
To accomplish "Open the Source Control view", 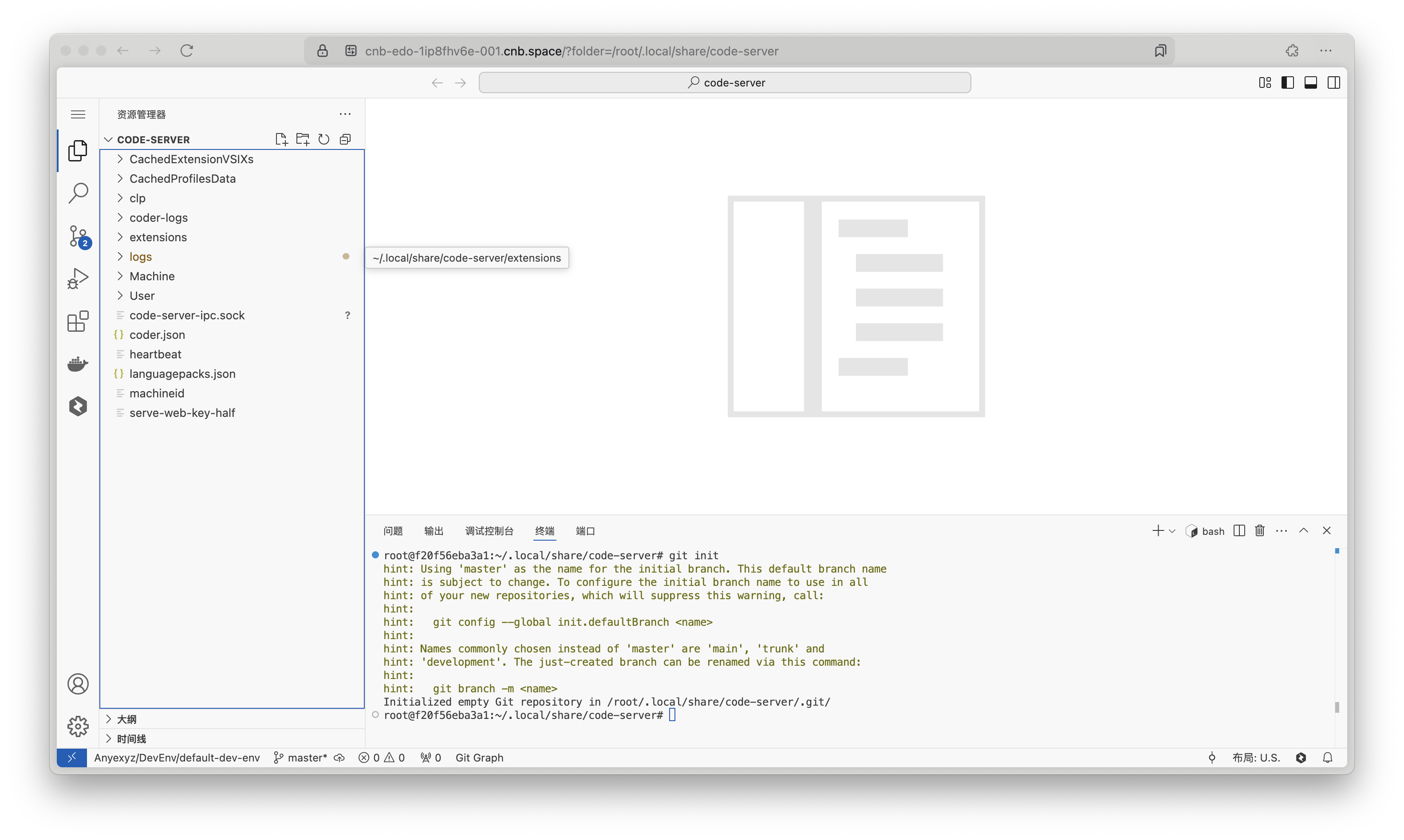I will (x=78, y=236).
